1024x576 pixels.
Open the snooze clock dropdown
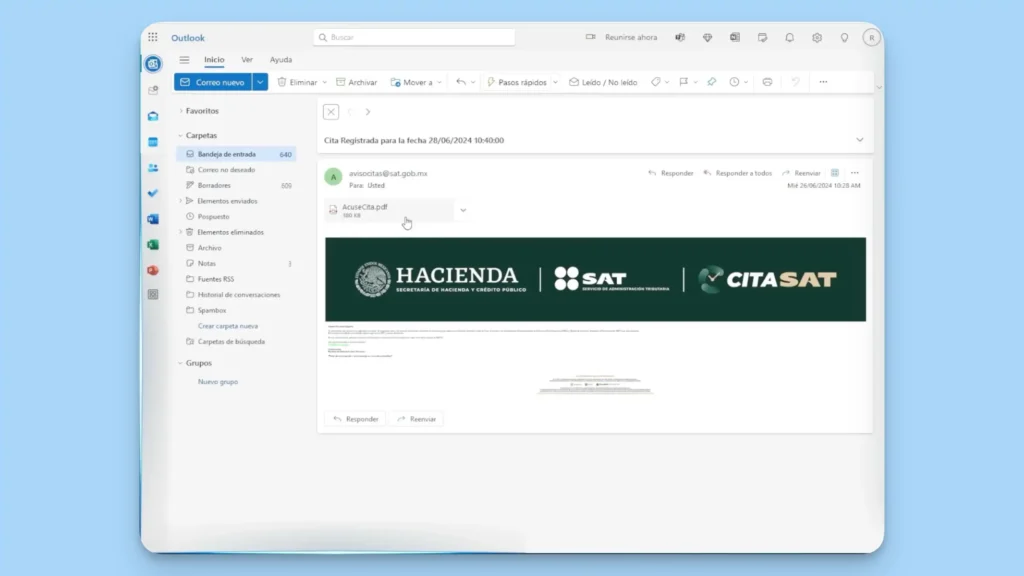745,82
